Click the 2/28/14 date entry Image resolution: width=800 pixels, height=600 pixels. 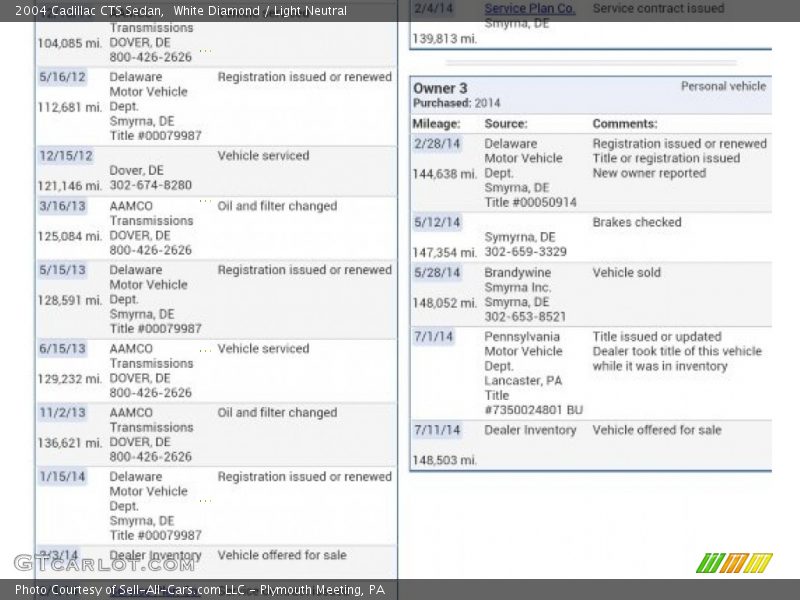click(437, 143)
